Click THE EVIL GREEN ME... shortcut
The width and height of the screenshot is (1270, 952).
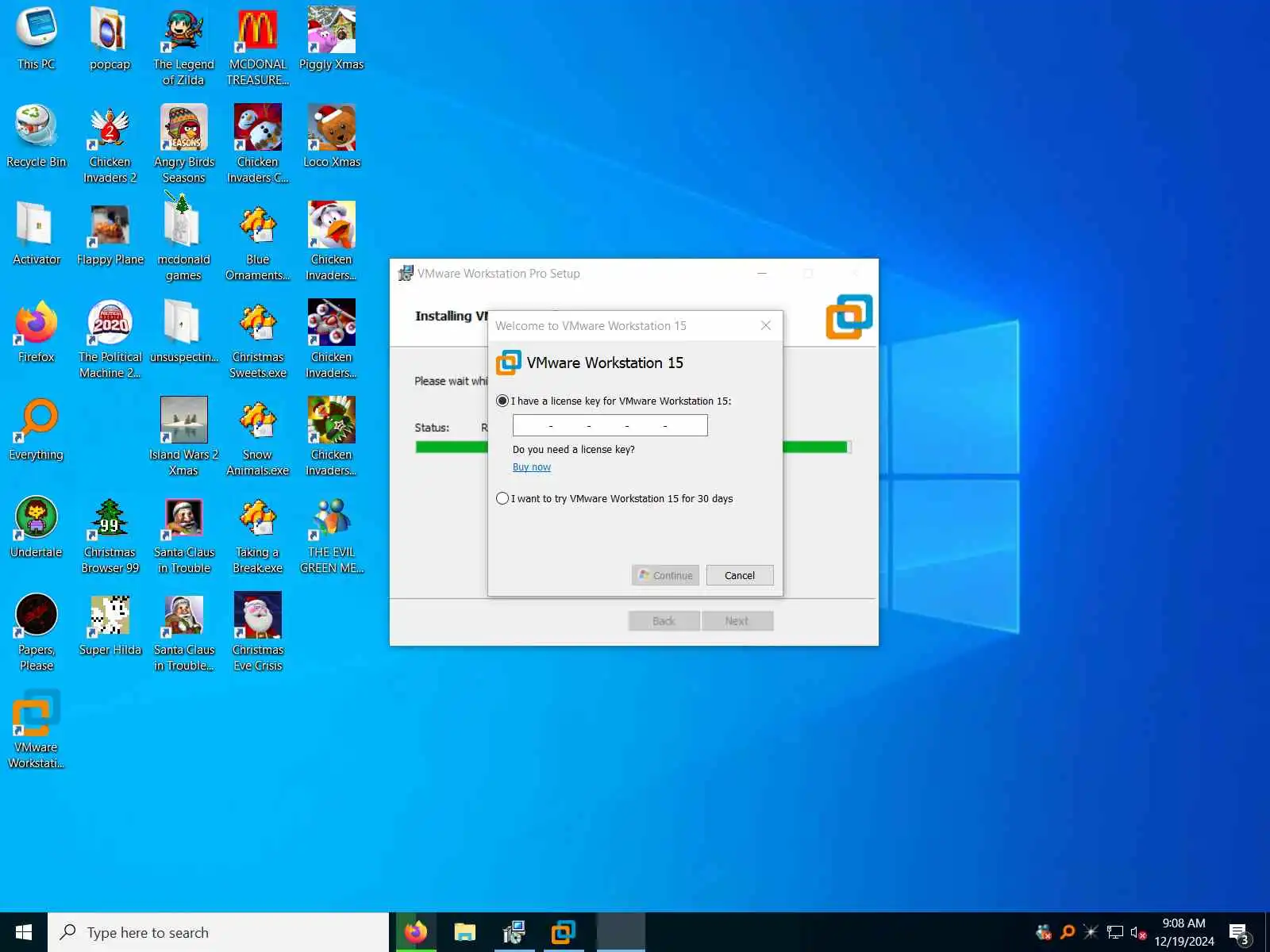(332, 535)
